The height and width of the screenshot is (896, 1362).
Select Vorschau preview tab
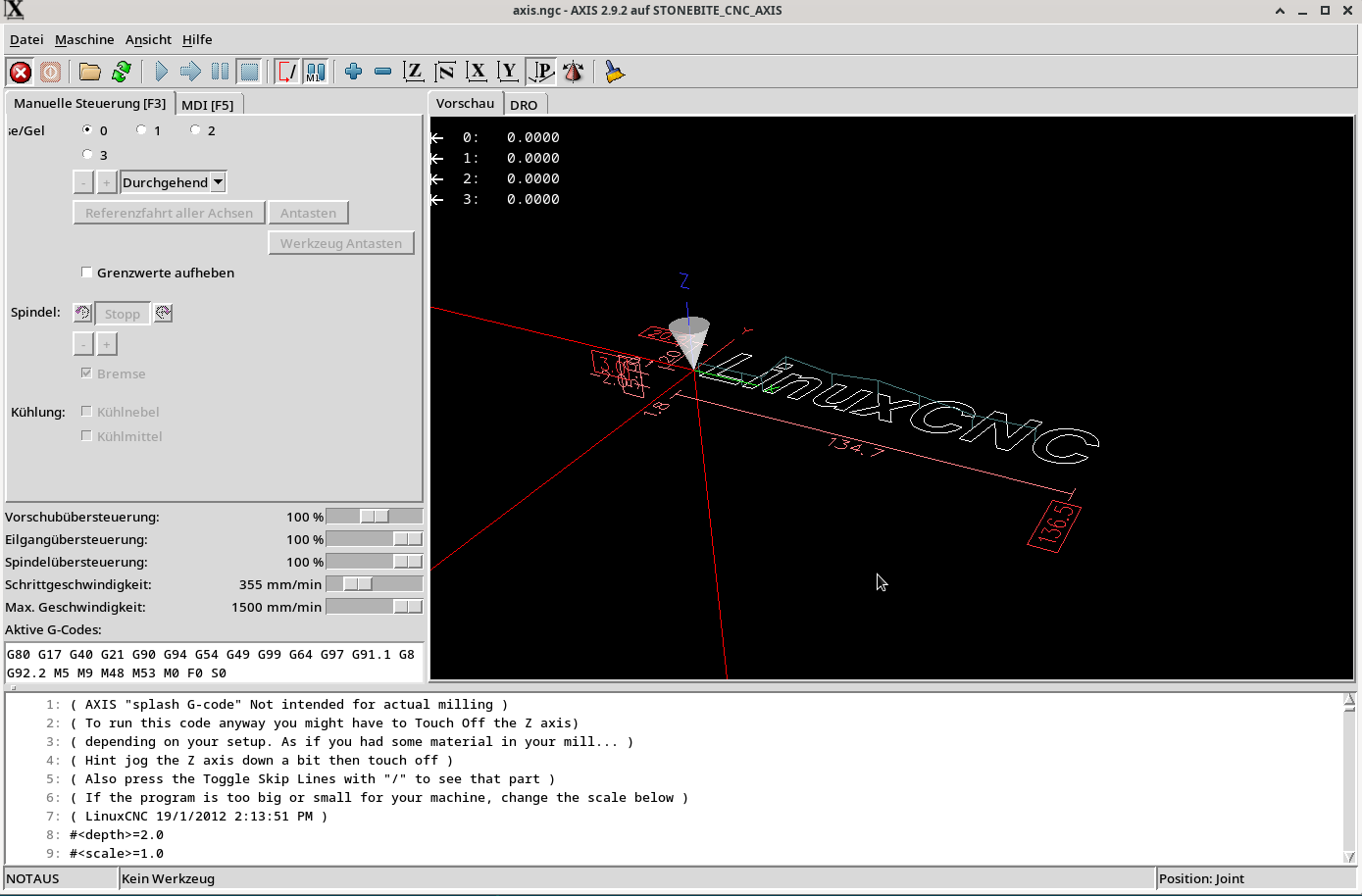tap(465, 103)
